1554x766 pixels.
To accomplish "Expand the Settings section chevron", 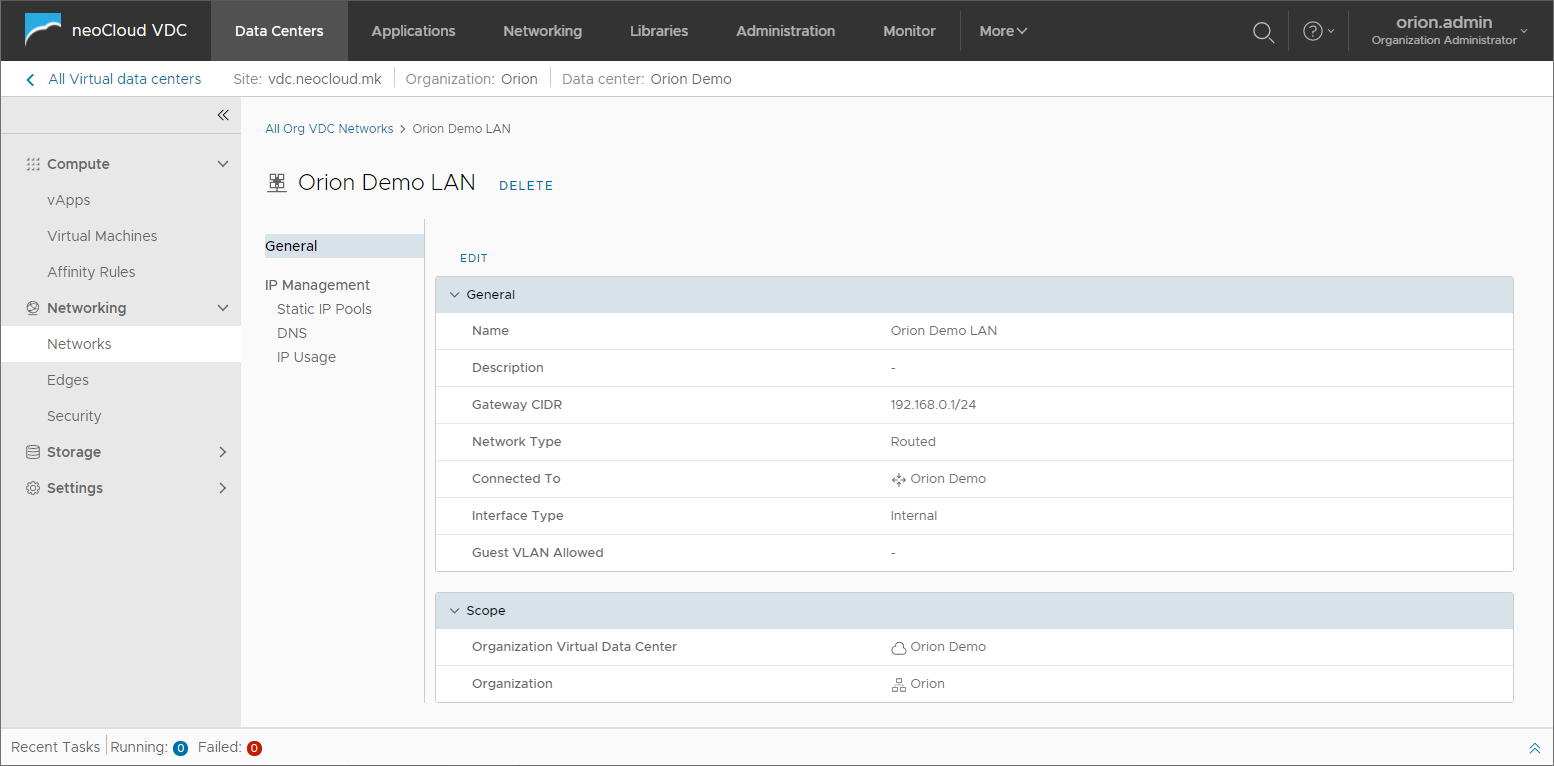I will point(223,488).
